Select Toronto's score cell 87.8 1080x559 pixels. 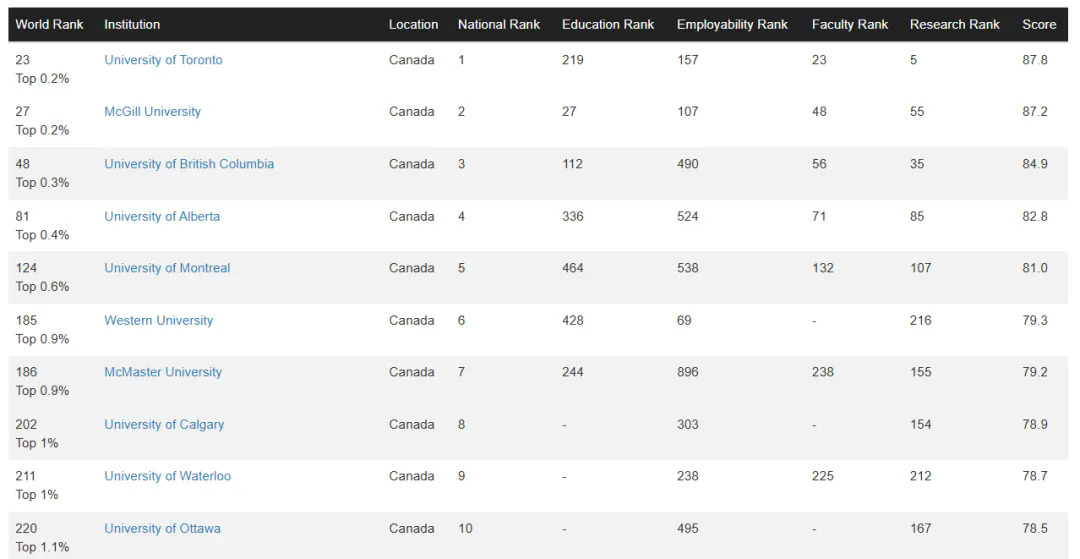point(1035,60)
